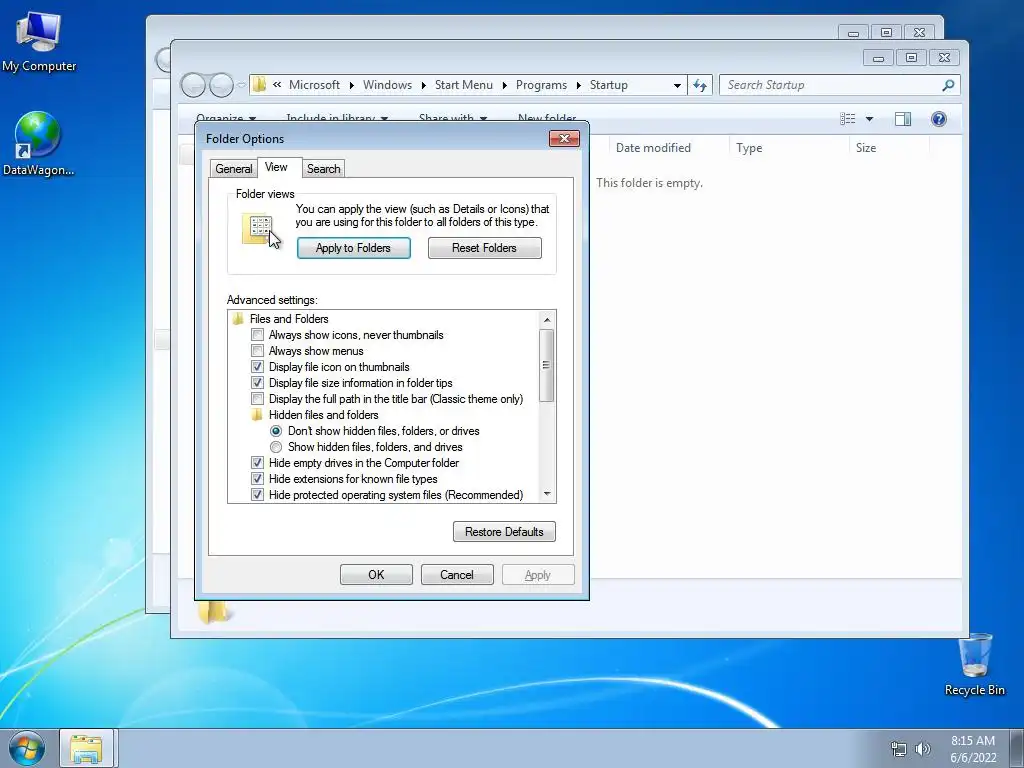The image size is (1024, 768).
Task: Click the change view icon
Action: [848, 119]
